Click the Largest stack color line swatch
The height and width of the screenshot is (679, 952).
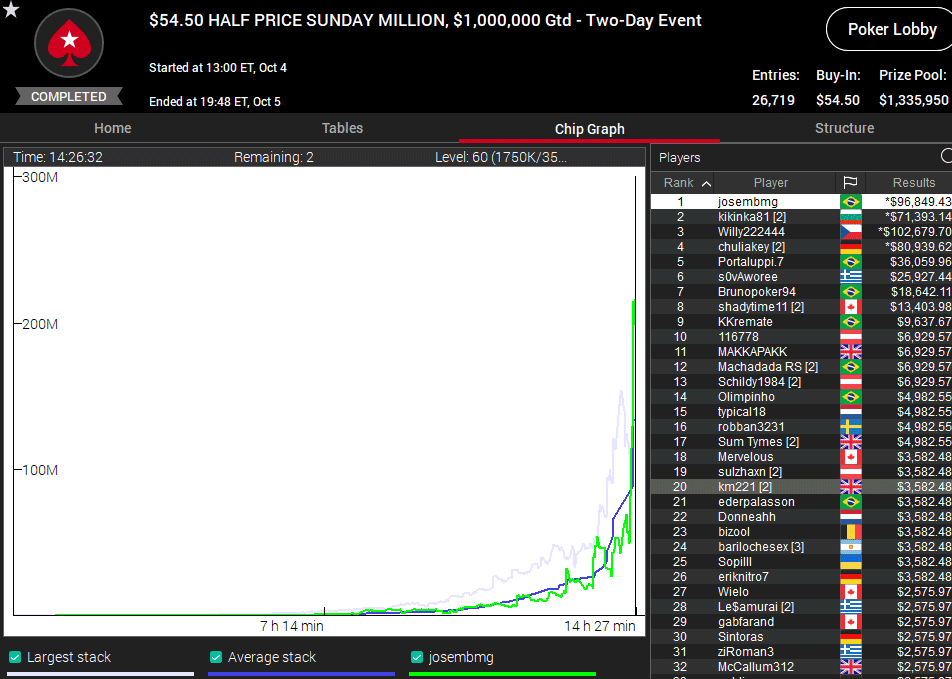tap(101, 674)
